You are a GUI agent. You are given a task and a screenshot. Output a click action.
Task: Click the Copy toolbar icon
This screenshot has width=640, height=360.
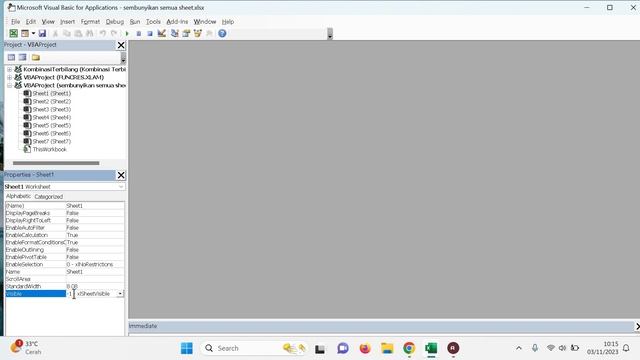point(67,33)
